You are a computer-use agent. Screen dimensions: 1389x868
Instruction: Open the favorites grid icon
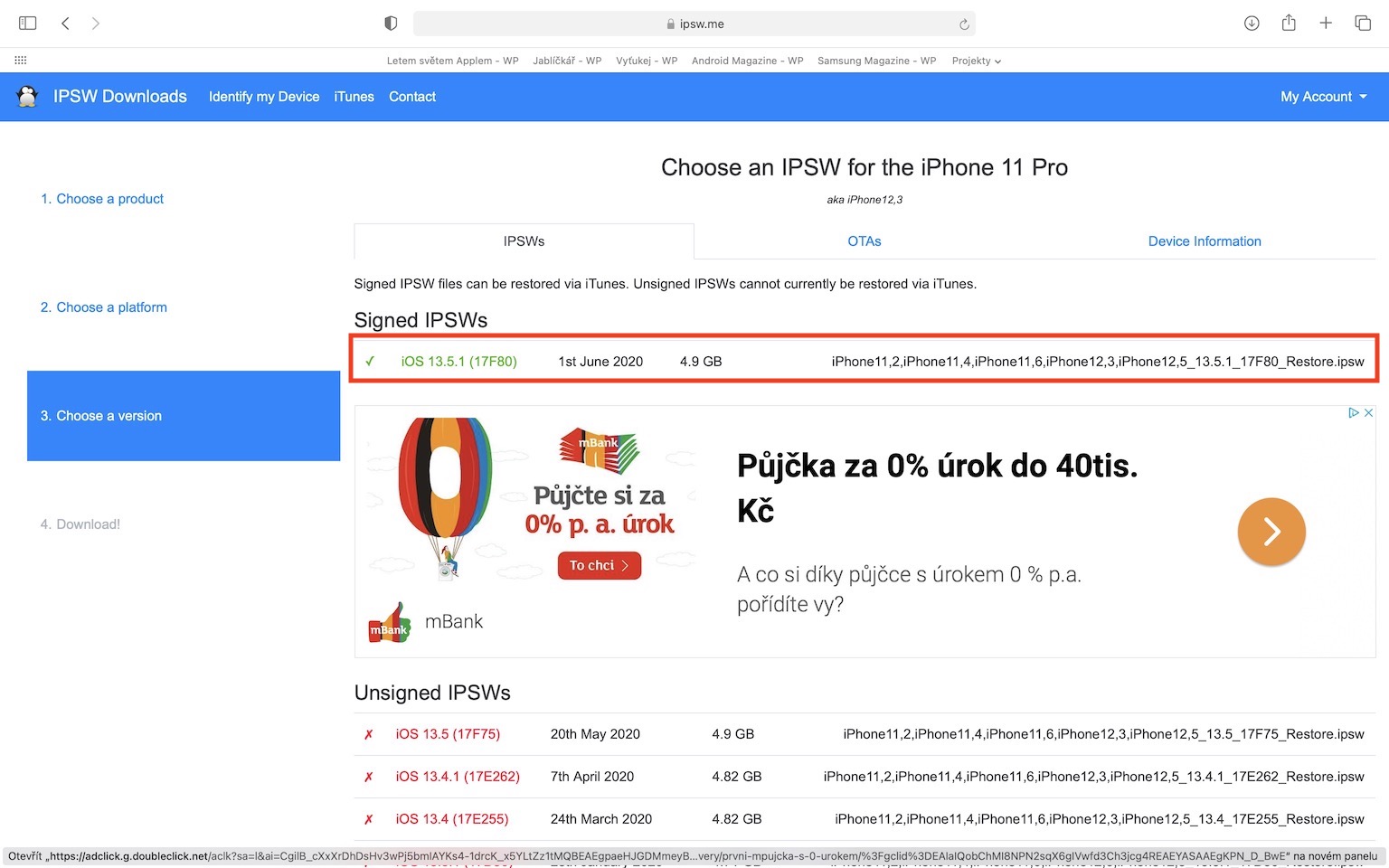[21, 61]
